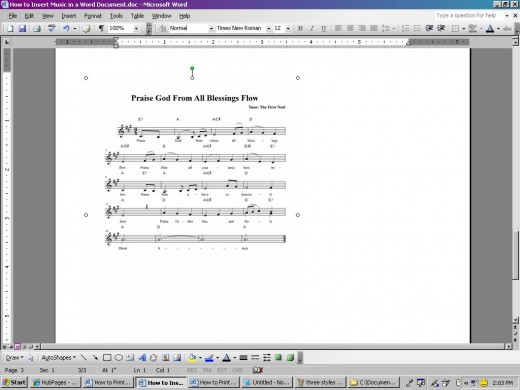The height and width of the screenshot is (390, 520).
Task: Select the Rectangle drawing tool
Action: click(107, 358)
